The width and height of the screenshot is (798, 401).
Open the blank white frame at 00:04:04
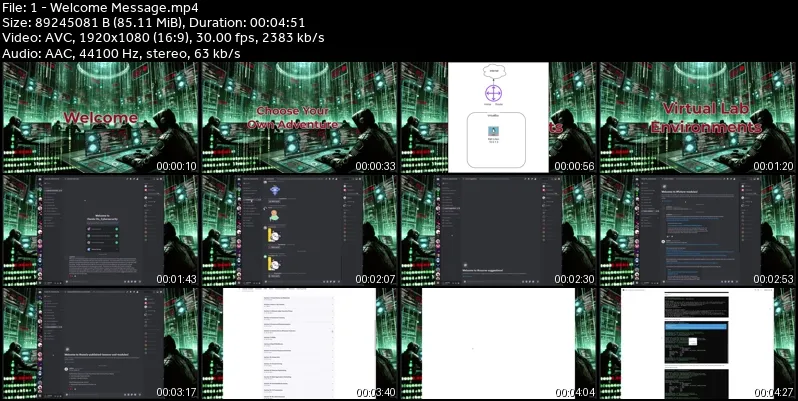click(498, 343)
